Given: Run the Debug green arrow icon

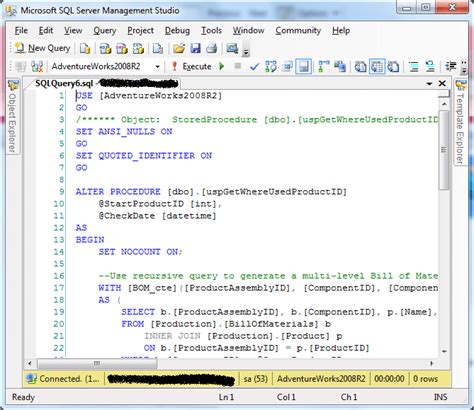Looking at the screenshot, I should pos(222,66).
